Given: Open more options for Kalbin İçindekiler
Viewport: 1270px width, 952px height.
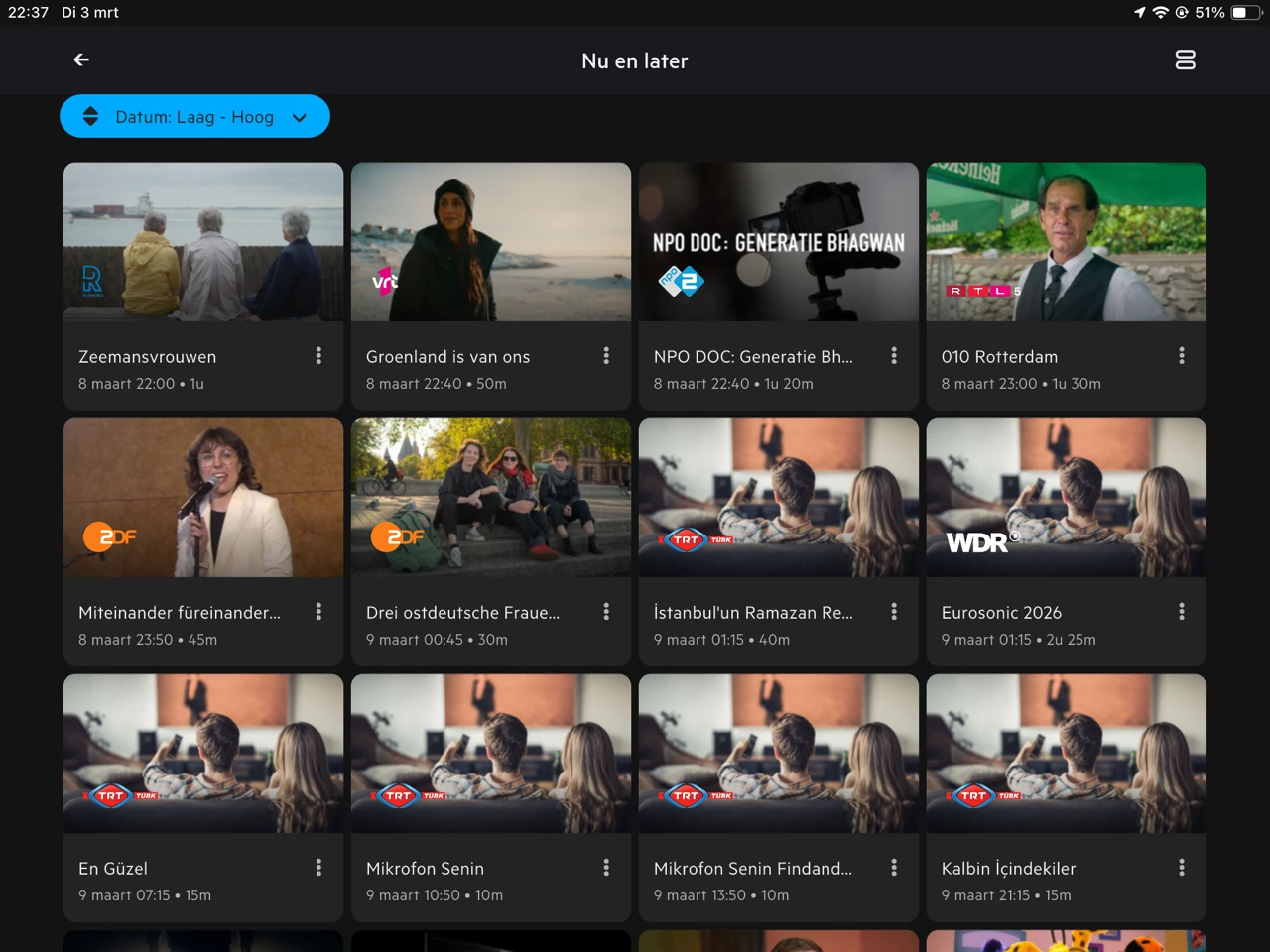Looking at the screenshot, I should pyautogui.click(x=1182, y=868).
